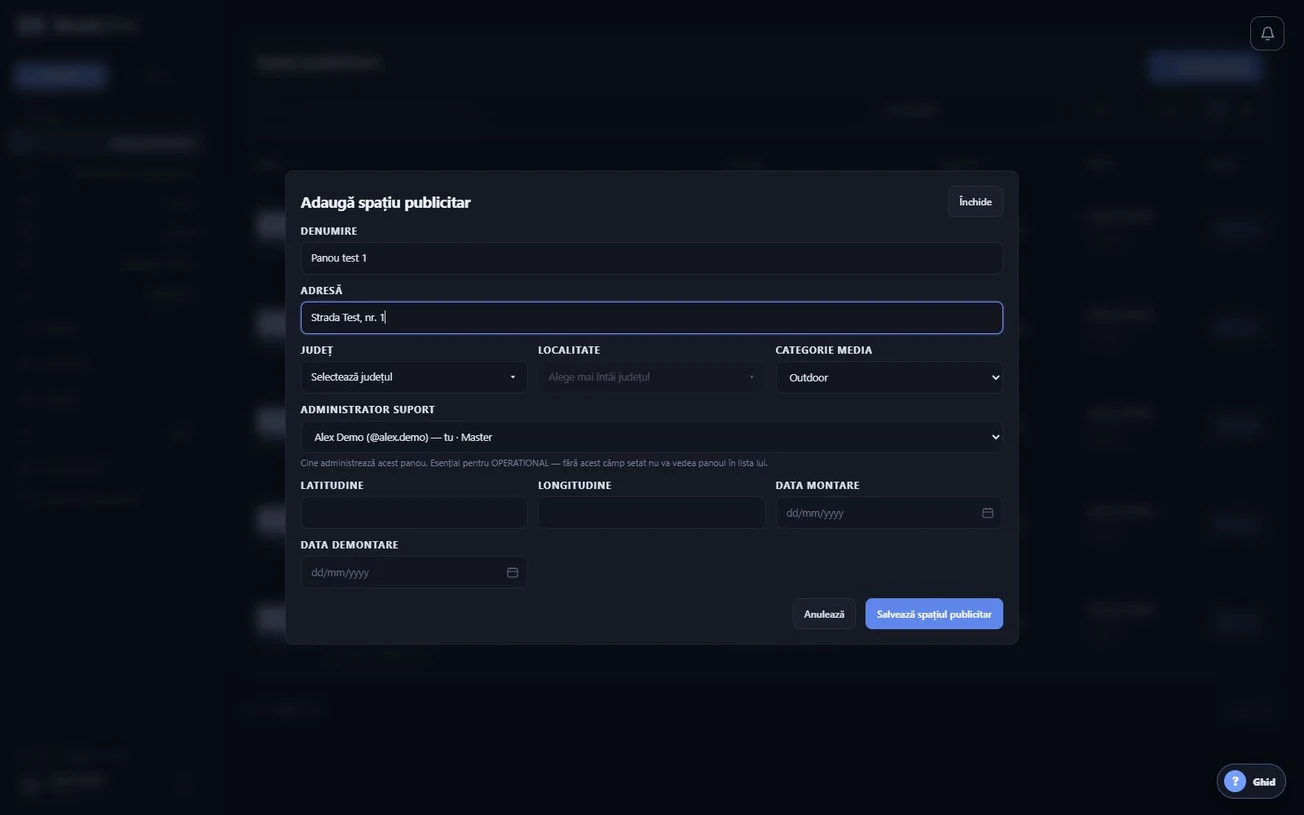Screen dimensions: 1304x815
Task: Click the ADMINISTRATOR SUPORT label
Action: pyautogui.click(x=368, y=410)
